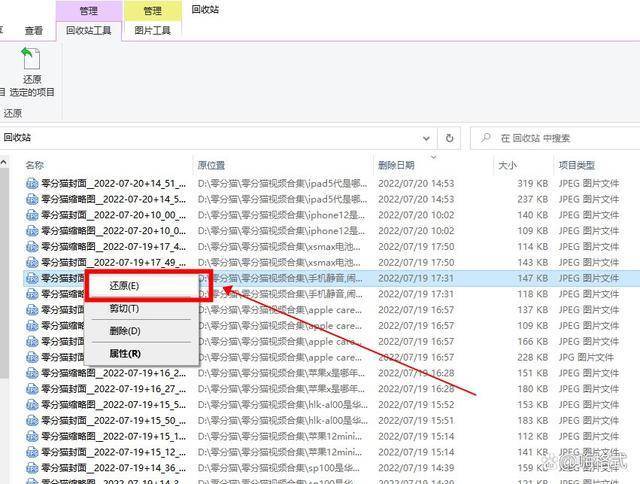Click the 2022/07/19 15:52 deletion date
640x484 pixels.
(x=416, y=405)
